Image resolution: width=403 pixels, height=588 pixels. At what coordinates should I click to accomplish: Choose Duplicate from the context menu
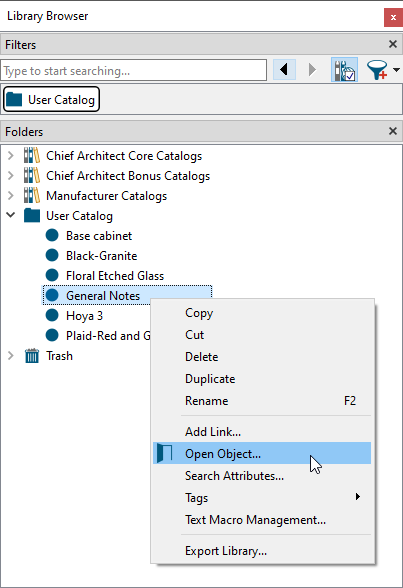(x=210, y=379)
